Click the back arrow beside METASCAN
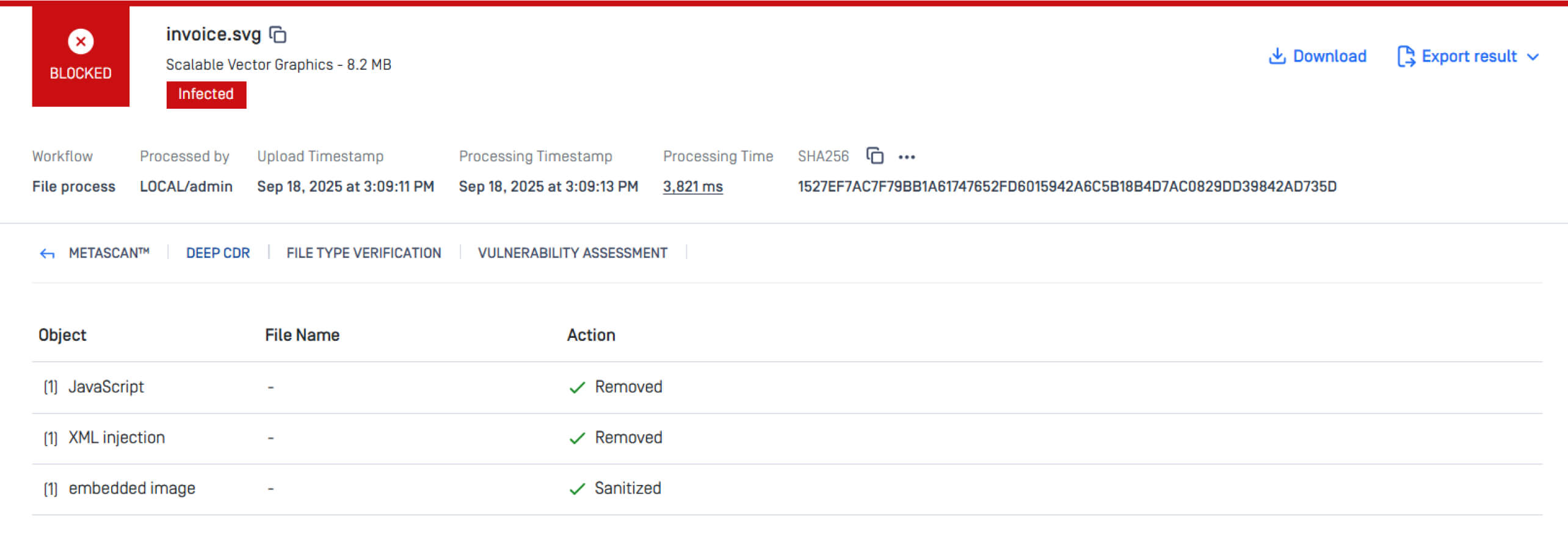This screenshot has height=548, width=1568. (47, 254)
